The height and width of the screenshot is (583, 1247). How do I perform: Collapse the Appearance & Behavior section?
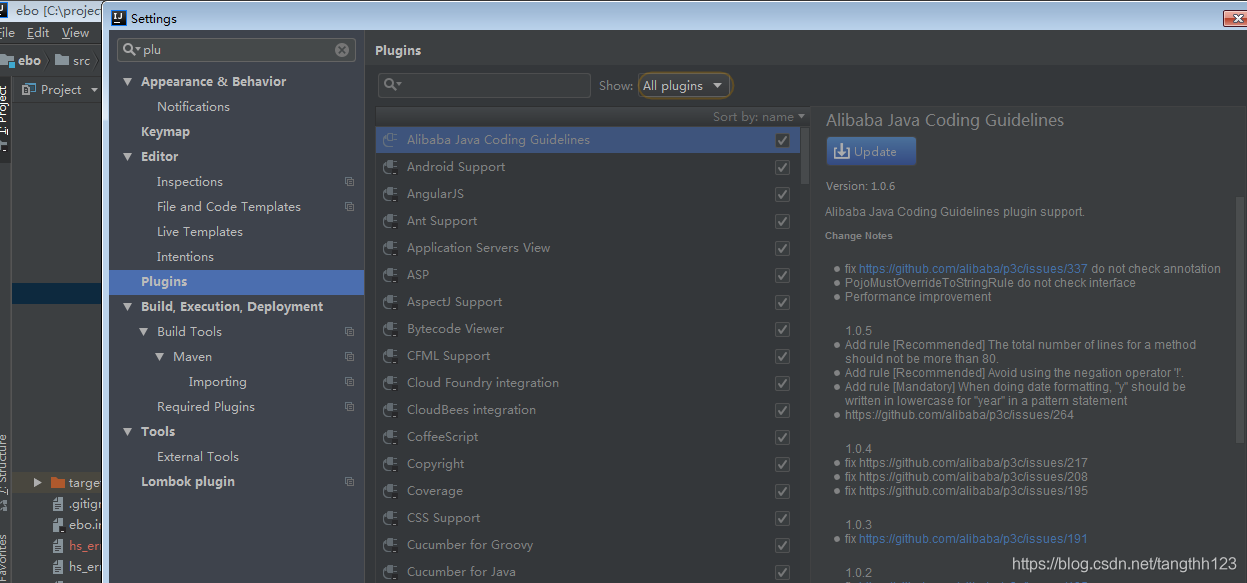[x=128, y=82]
